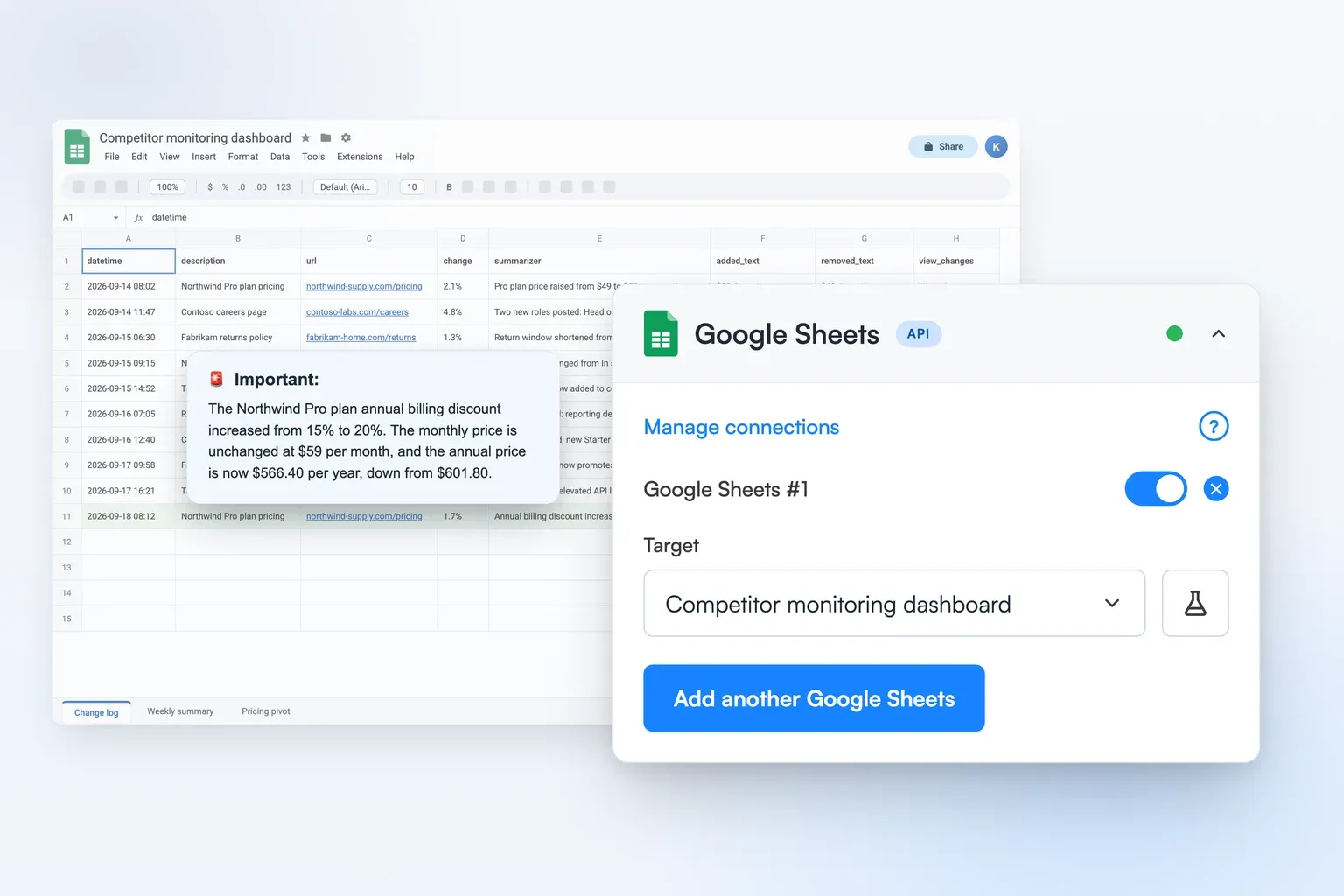Click the increase decimal .00 button
This screenshot has width=1344, height=896.
click(x=261, y=186)
